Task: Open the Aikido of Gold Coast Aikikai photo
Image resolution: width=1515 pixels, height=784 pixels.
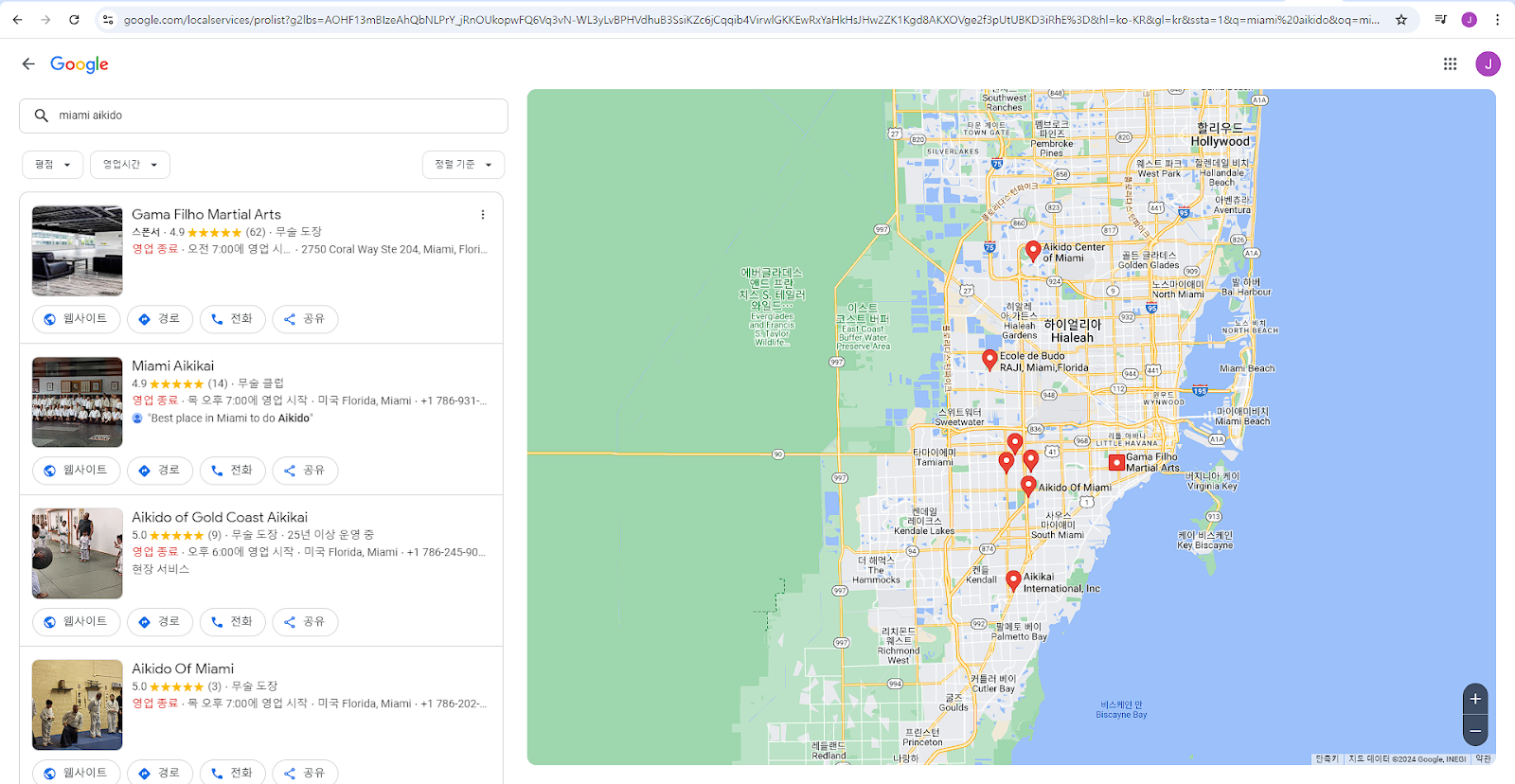Action: click(x=78, y=554)
